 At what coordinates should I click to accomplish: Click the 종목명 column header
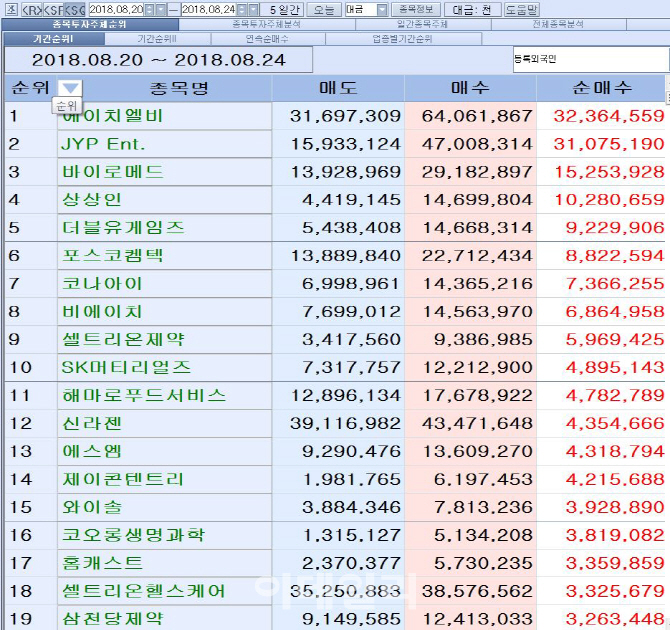pyautogui.click(x=179, y=88)
